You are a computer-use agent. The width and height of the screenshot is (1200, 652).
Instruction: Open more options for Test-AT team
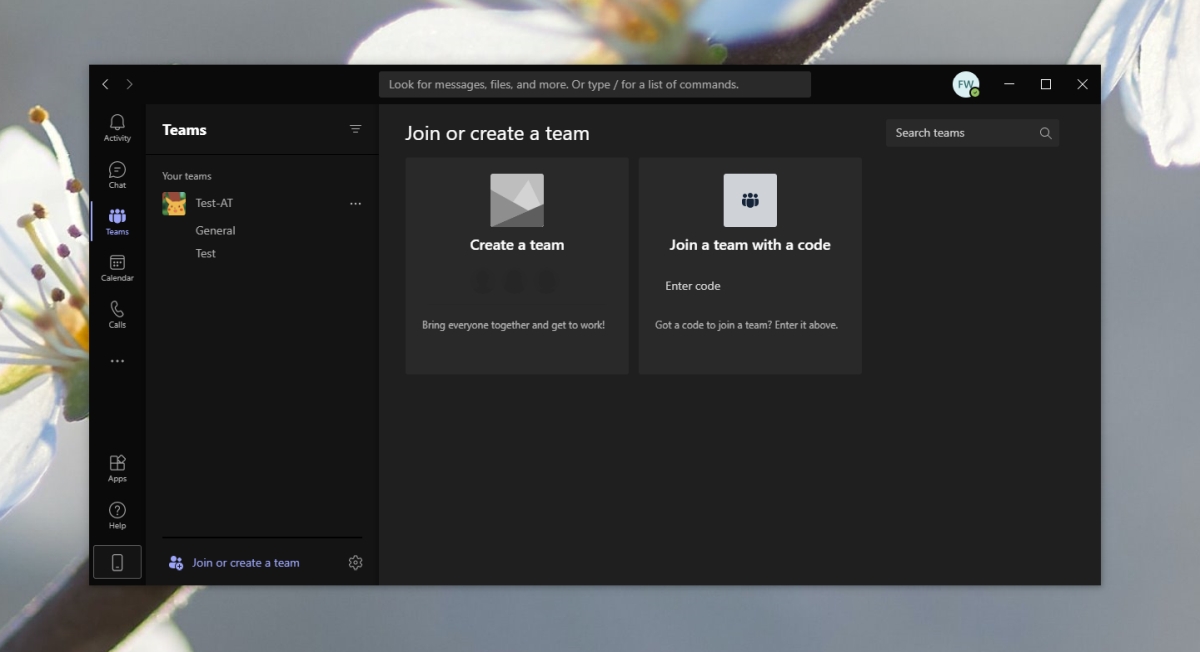(x=355, y=203)
